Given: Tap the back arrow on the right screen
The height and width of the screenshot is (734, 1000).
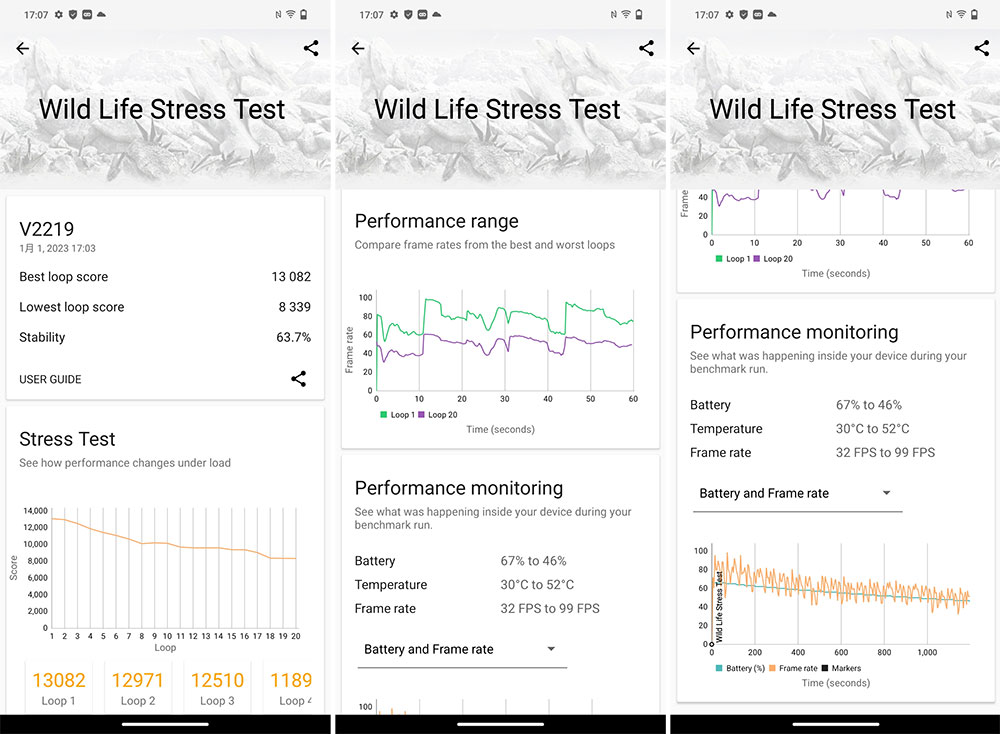Looking at the screenshot, I should (694, 48).
